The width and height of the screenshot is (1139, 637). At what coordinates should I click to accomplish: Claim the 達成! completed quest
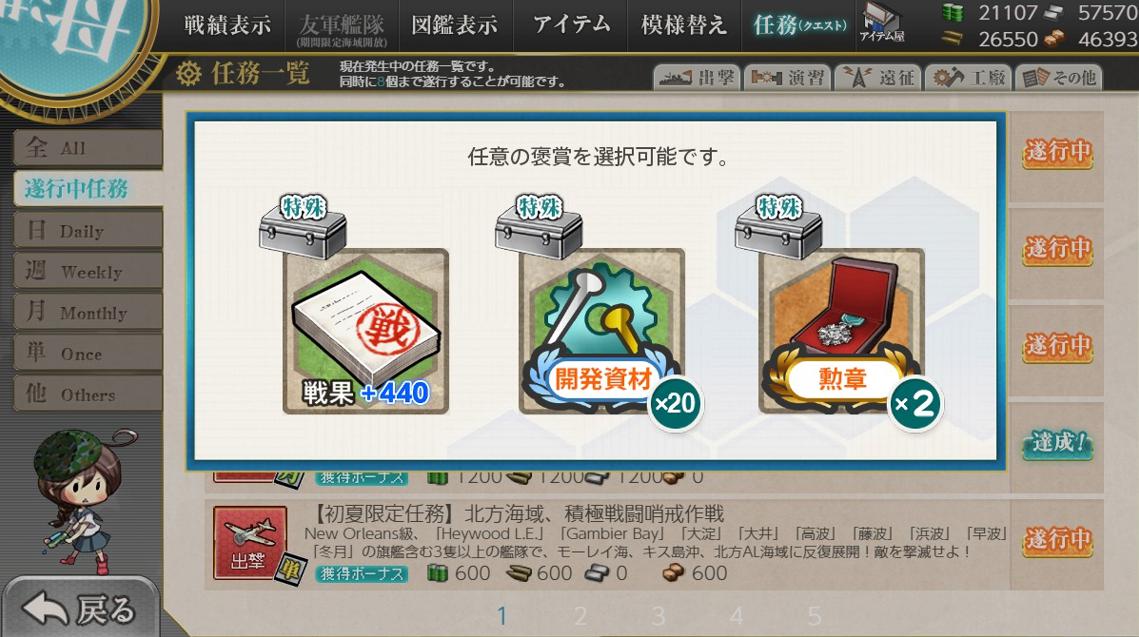[1058, 443]
